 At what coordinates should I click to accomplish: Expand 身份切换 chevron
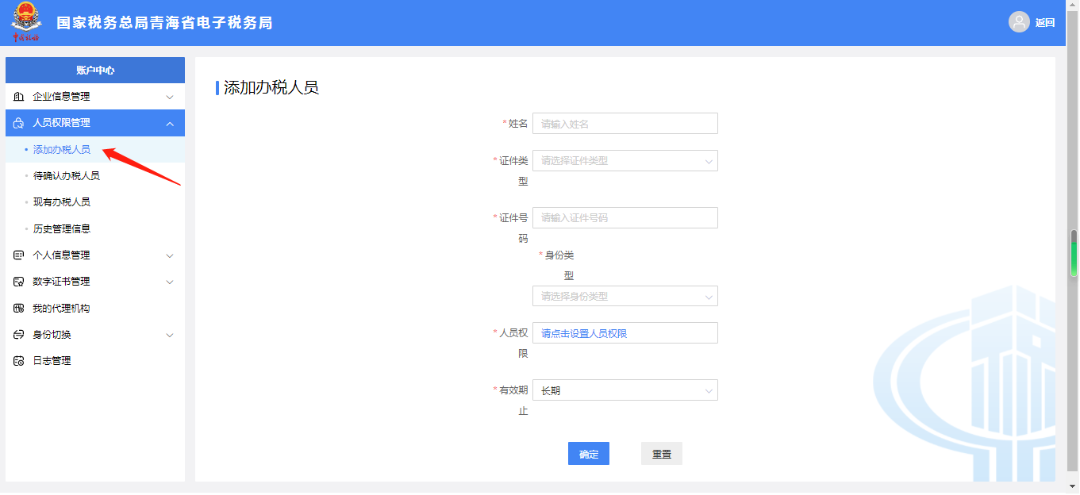coord(170,335)
